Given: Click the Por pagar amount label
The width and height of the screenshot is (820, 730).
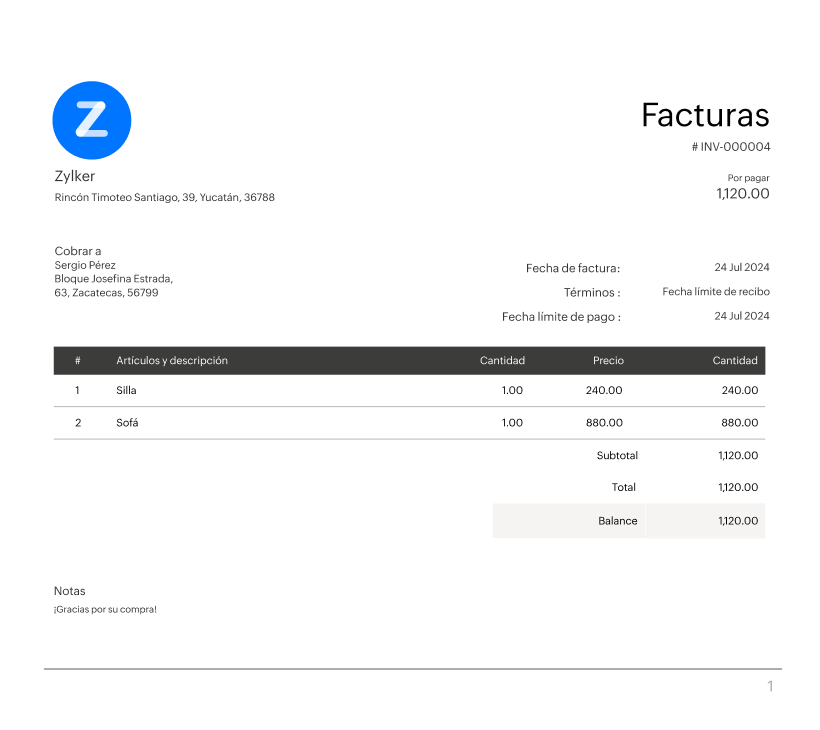Looking at the screenshot, I should click(748, 178).
